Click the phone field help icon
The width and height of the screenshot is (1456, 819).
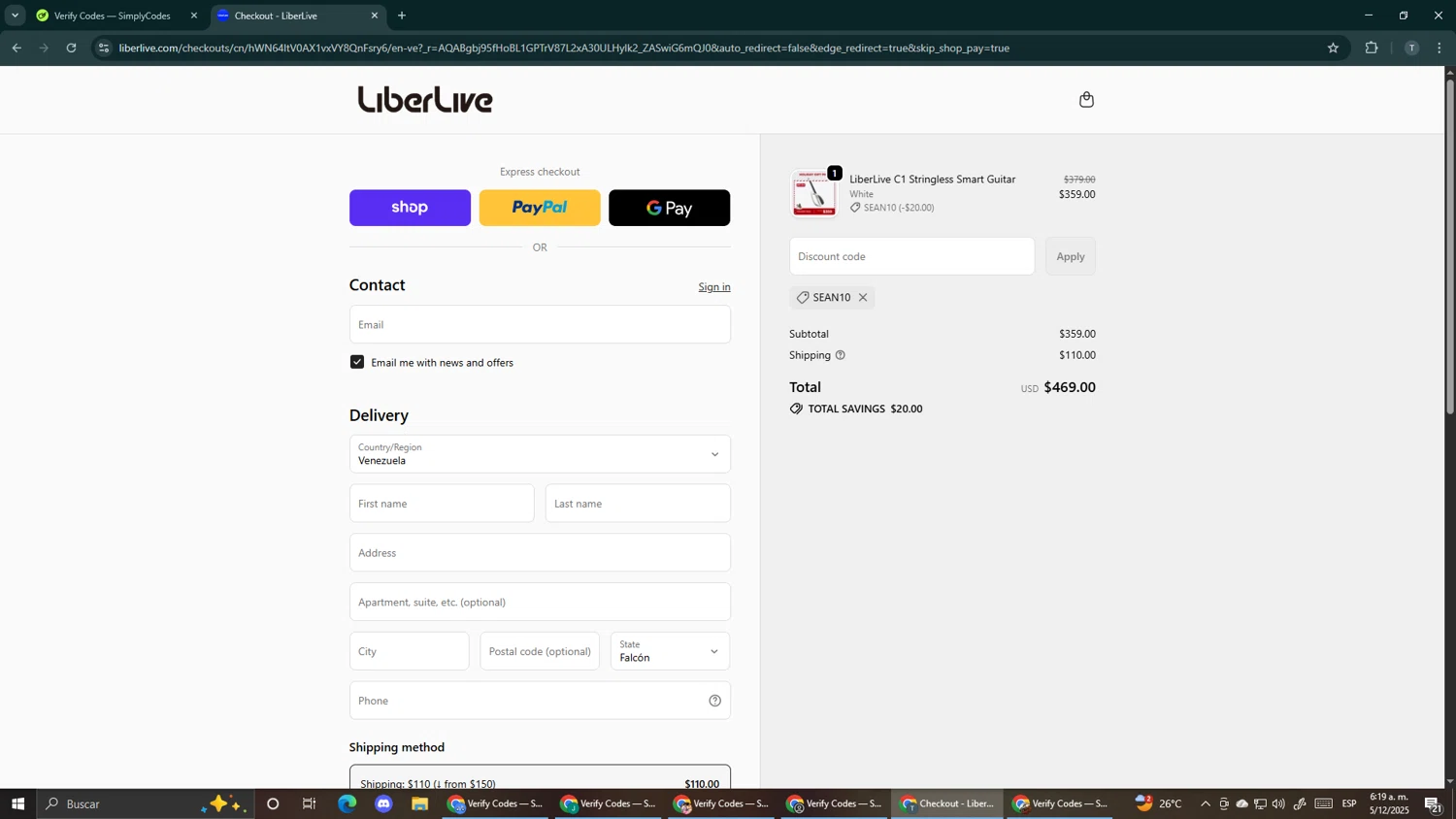coord(714,701)
